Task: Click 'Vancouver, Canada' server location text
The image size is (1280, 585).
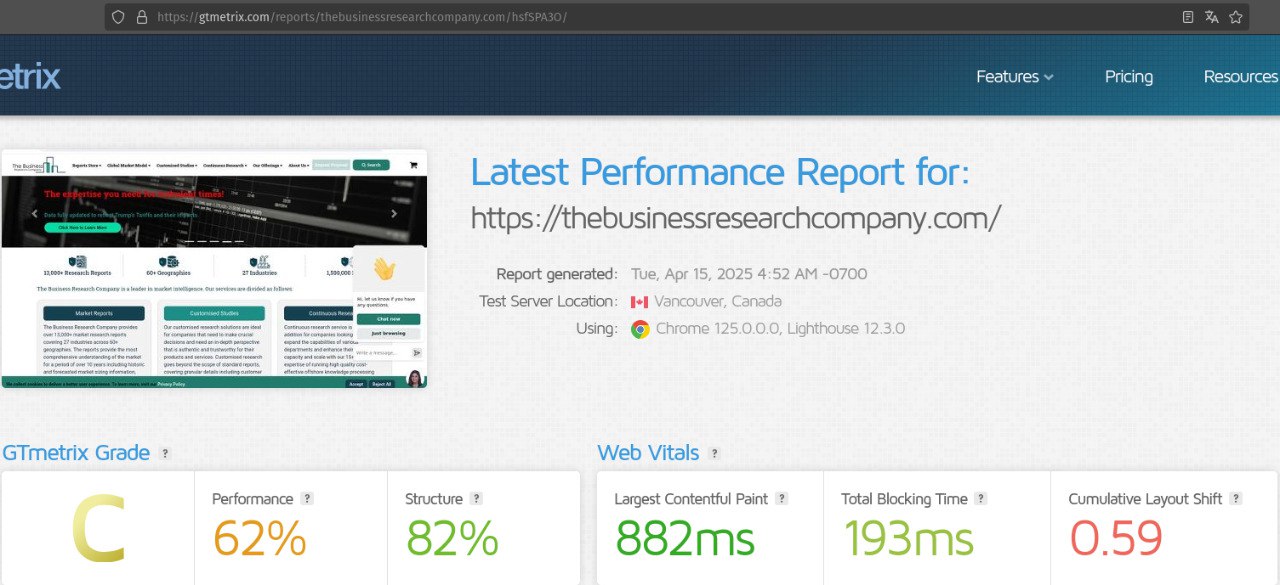Action: pos(718,301)
